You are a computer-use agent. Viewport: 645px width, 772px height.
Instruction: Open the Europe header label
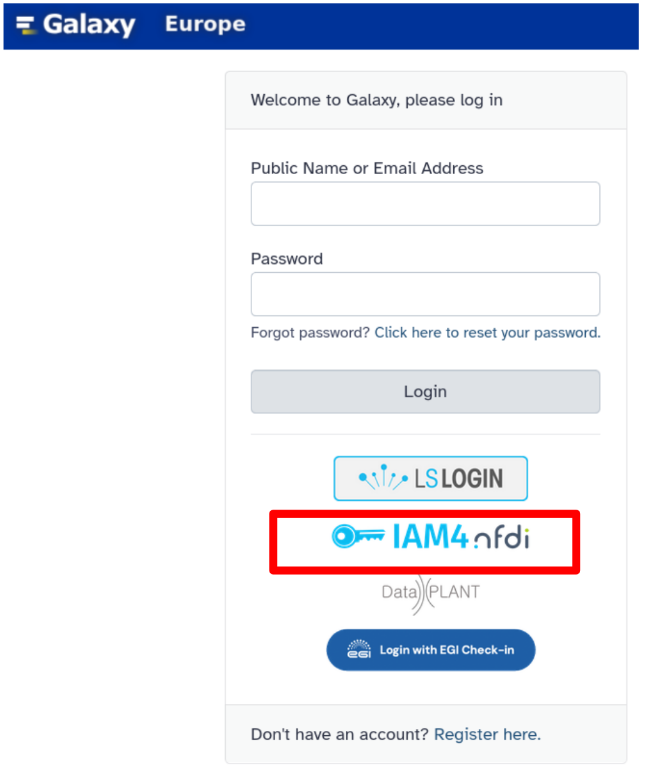(x=205, y=24)
